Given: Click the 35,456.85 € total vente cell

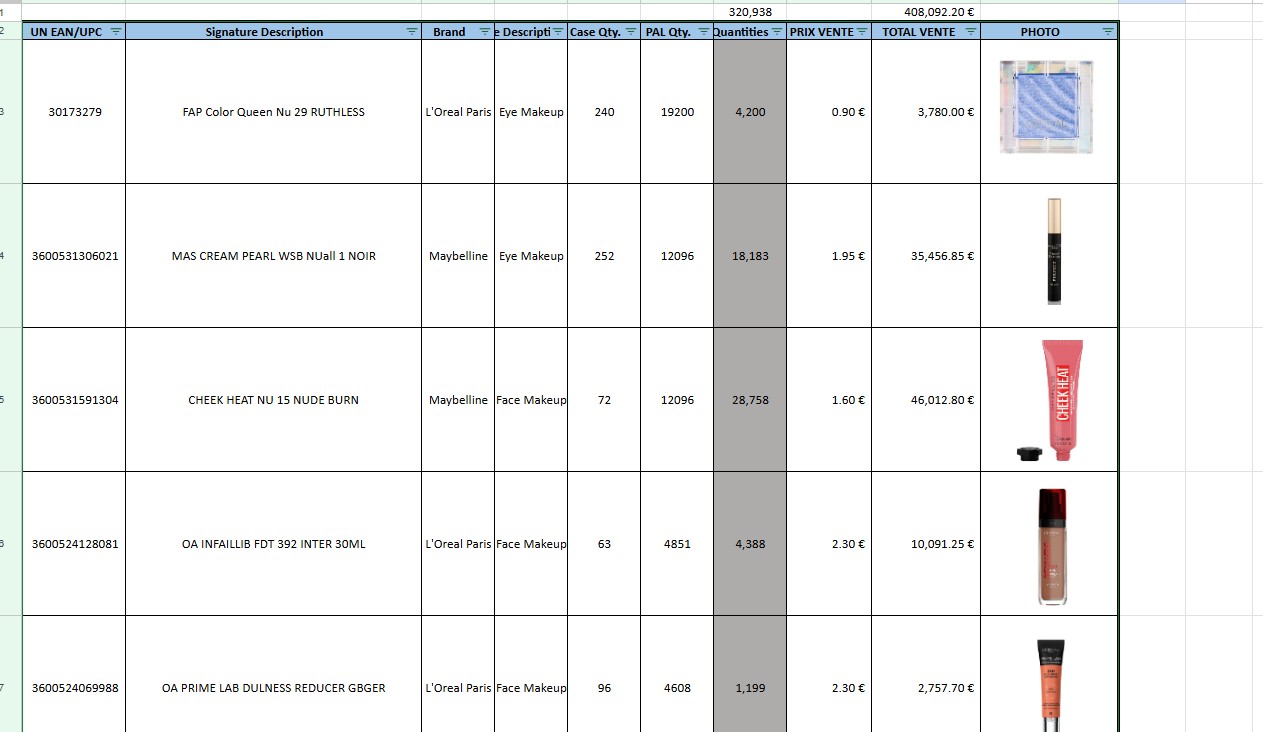Looking at the screenshot, I should point(926,256).
